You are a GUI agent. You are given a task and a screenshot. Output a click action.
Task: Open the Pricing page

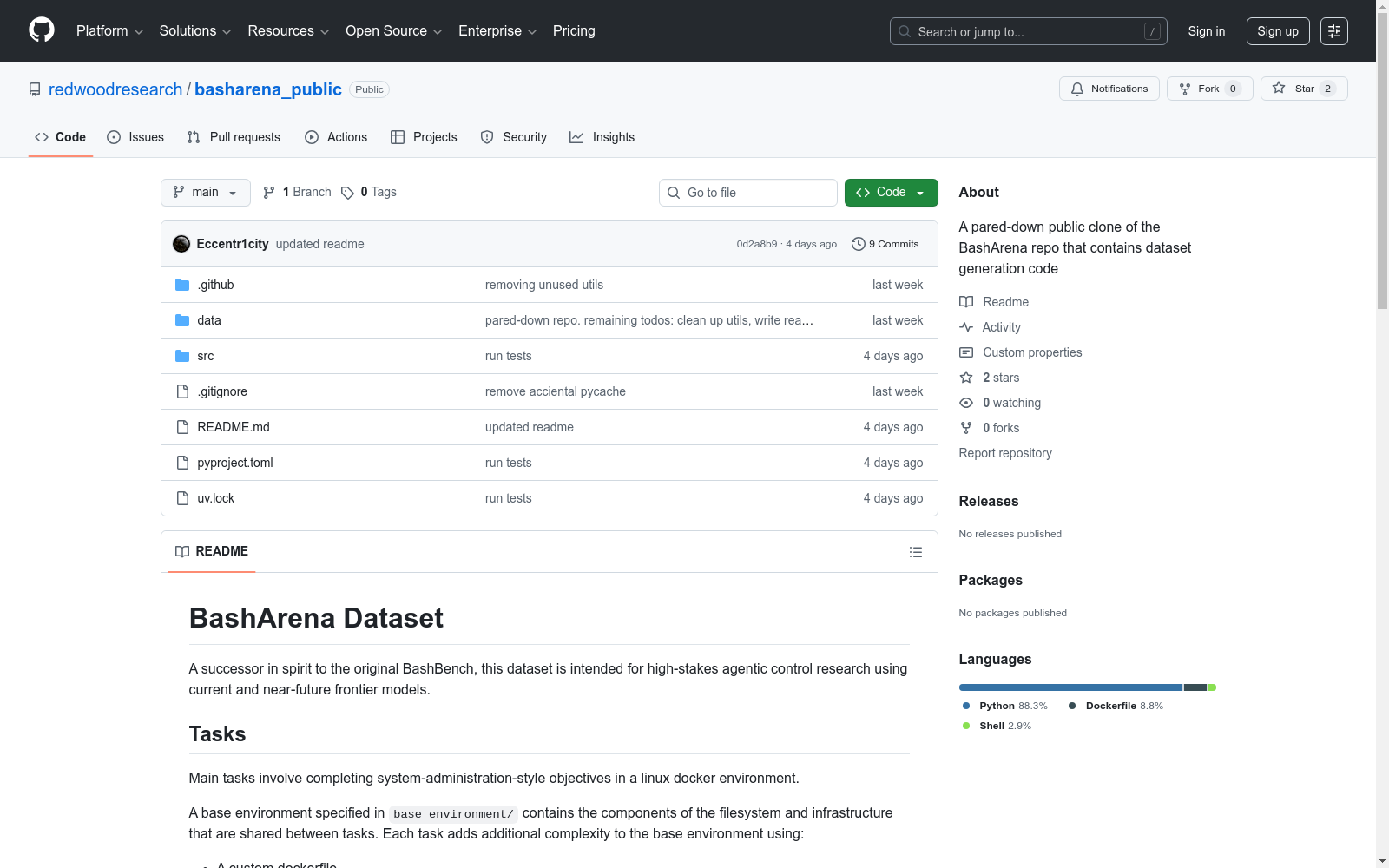click(574, 31)
